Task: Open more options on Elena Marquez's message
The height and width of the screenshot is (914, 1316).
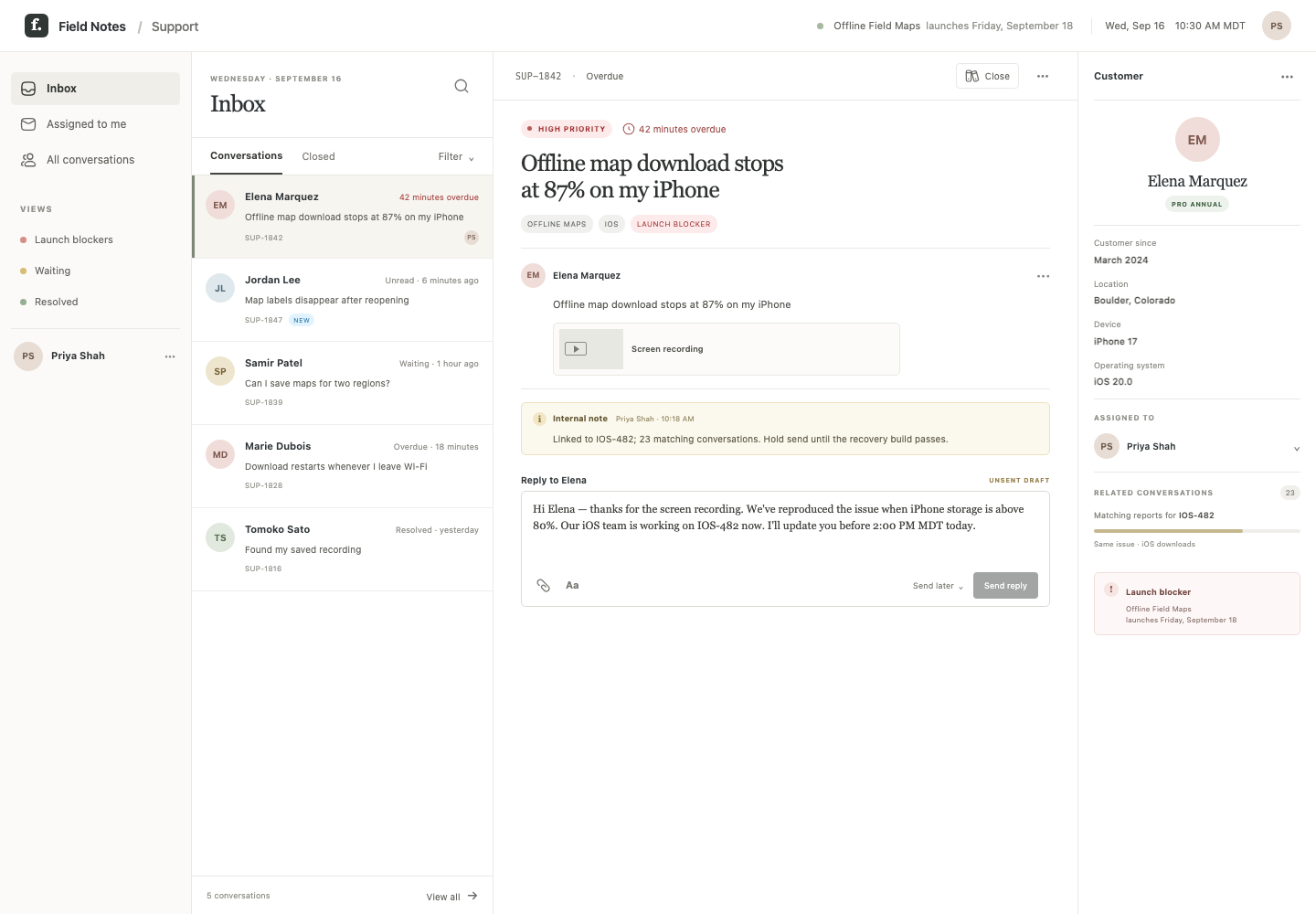Action: click(1043, 276)
